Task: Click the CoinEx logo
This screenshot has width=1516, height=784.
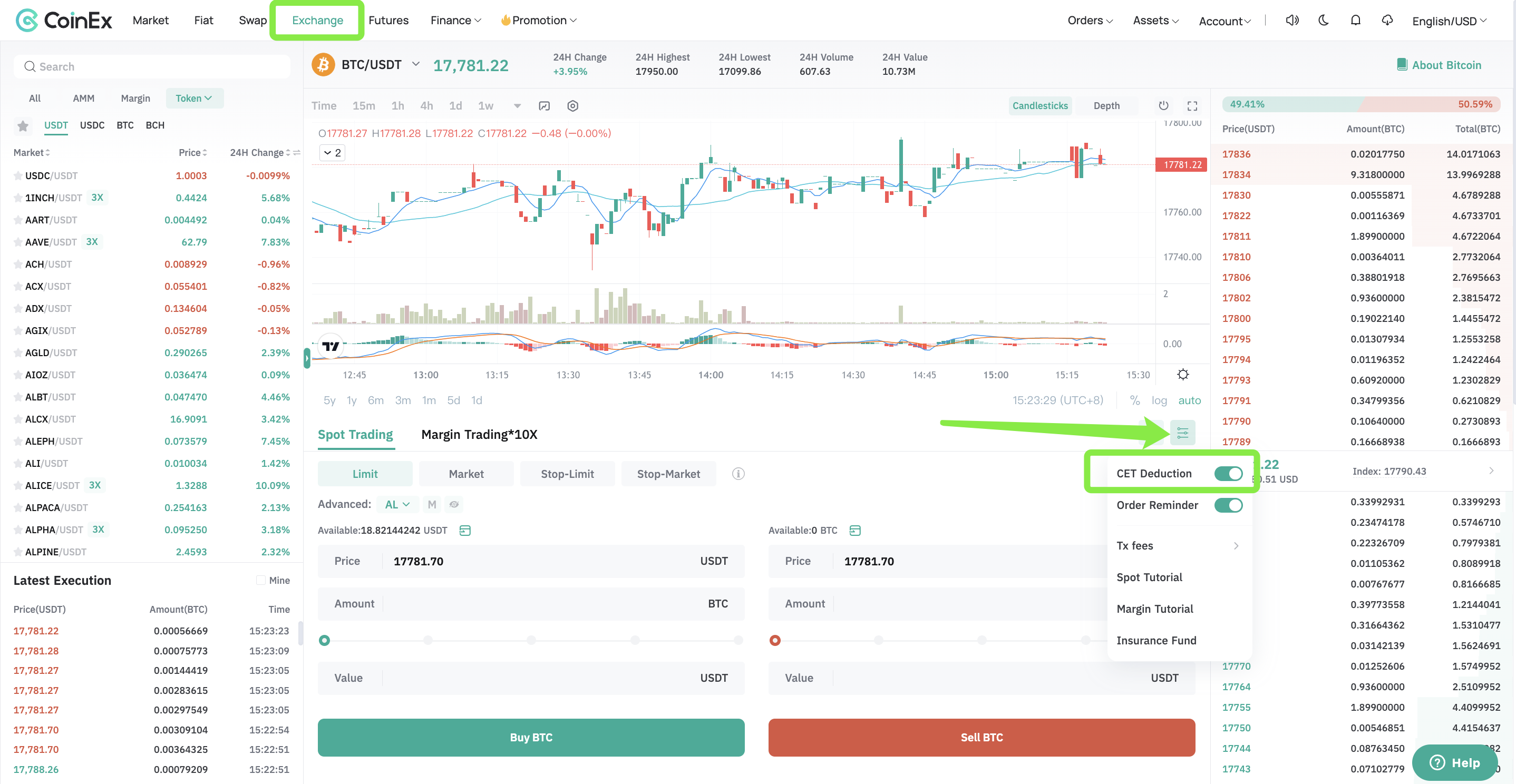Action: click(x=64, y=20)
